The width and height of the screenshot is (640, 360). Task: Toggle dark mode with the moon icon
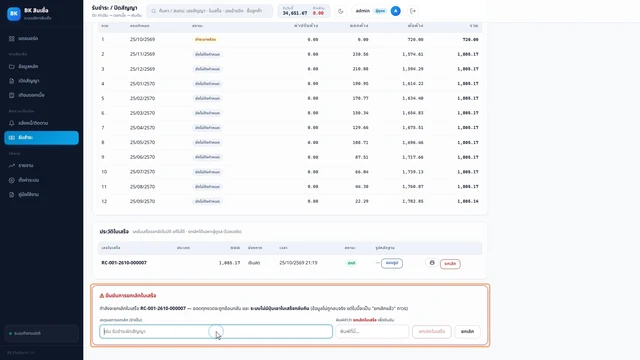point(341,11)
